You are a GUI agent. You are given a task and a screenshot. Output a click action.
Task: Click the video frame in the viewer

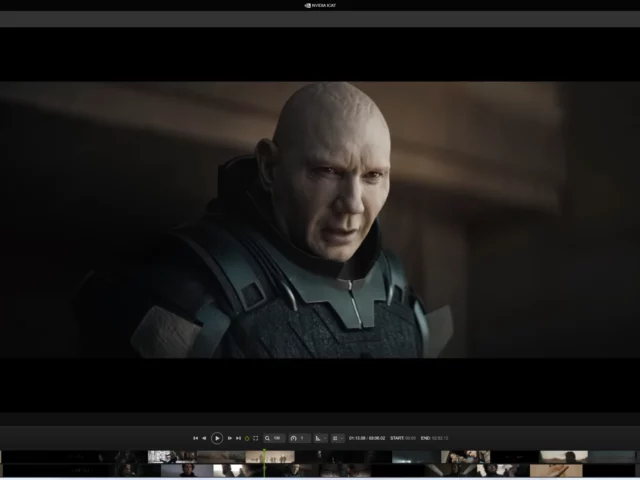point(320,220)
